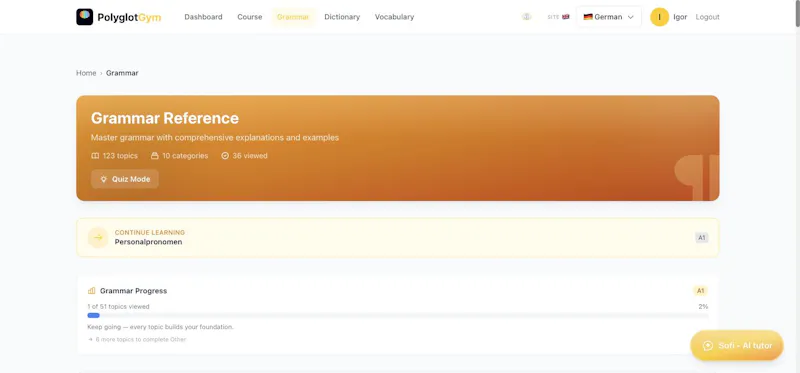Click the bar chart Grammar Progress icon

(x=92, y=291)
